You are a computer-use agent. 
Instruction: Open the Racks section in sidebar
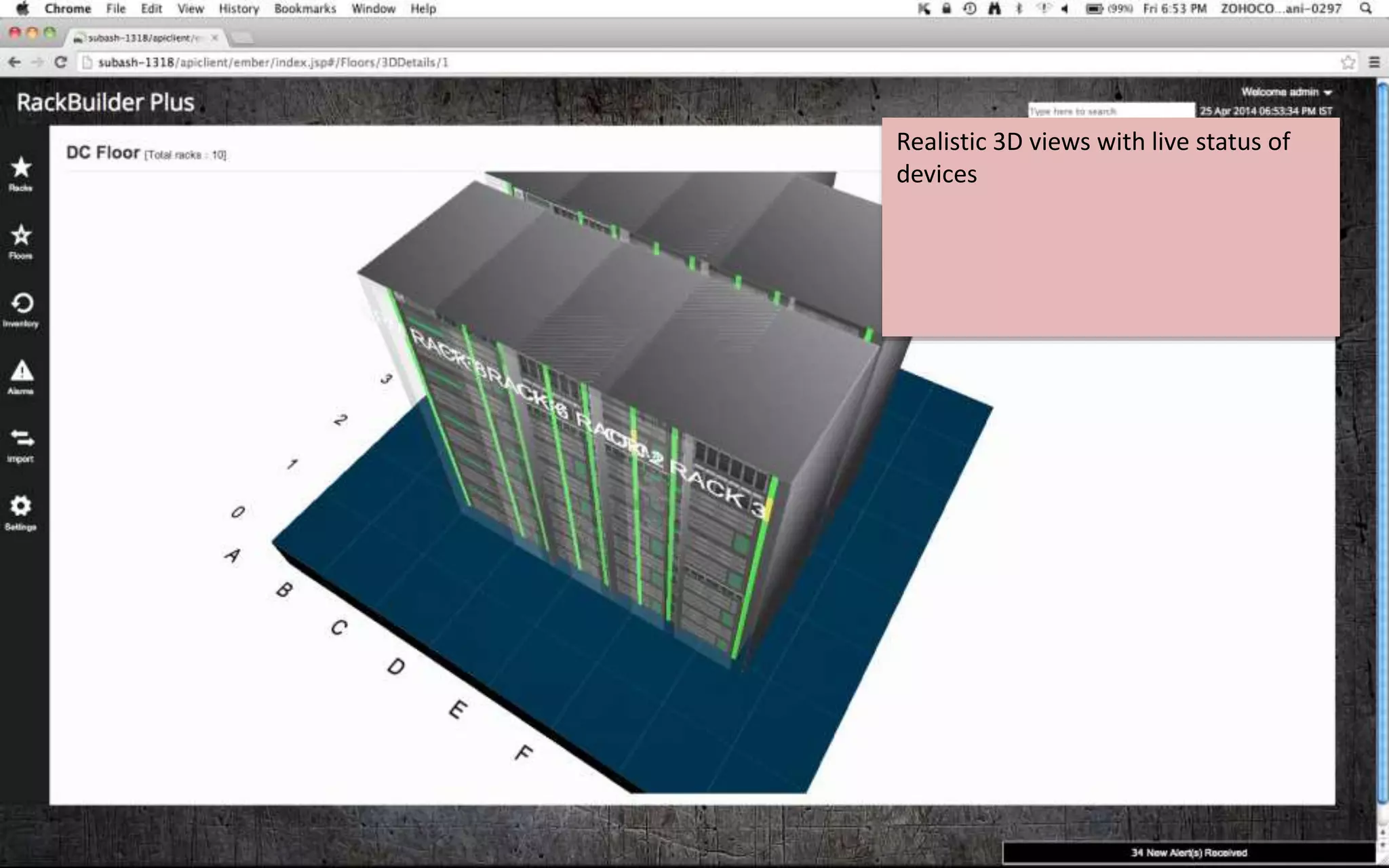click(21, 174)
